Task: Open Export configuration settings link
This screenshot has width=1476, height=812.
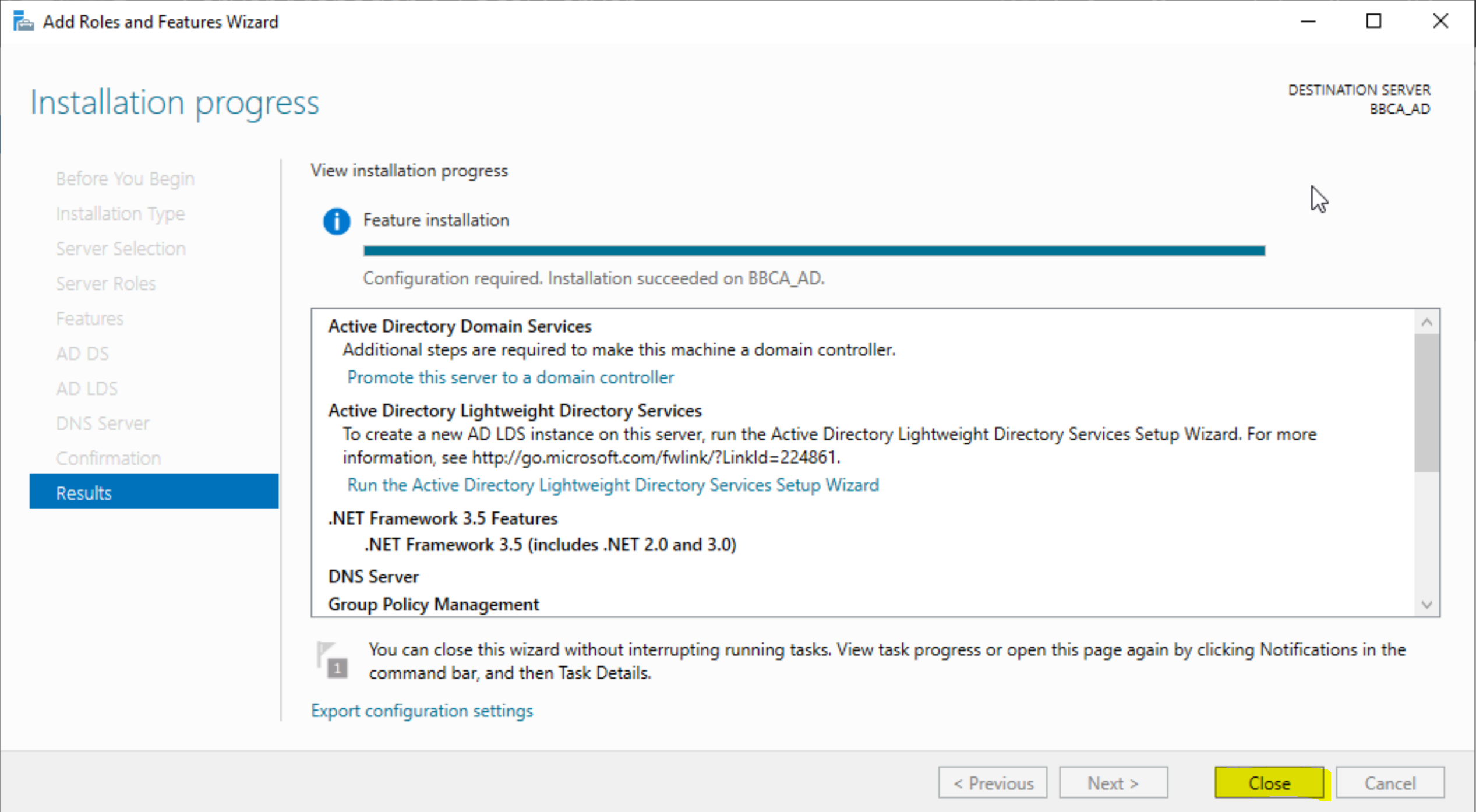Action: click(x=422, y=711)
